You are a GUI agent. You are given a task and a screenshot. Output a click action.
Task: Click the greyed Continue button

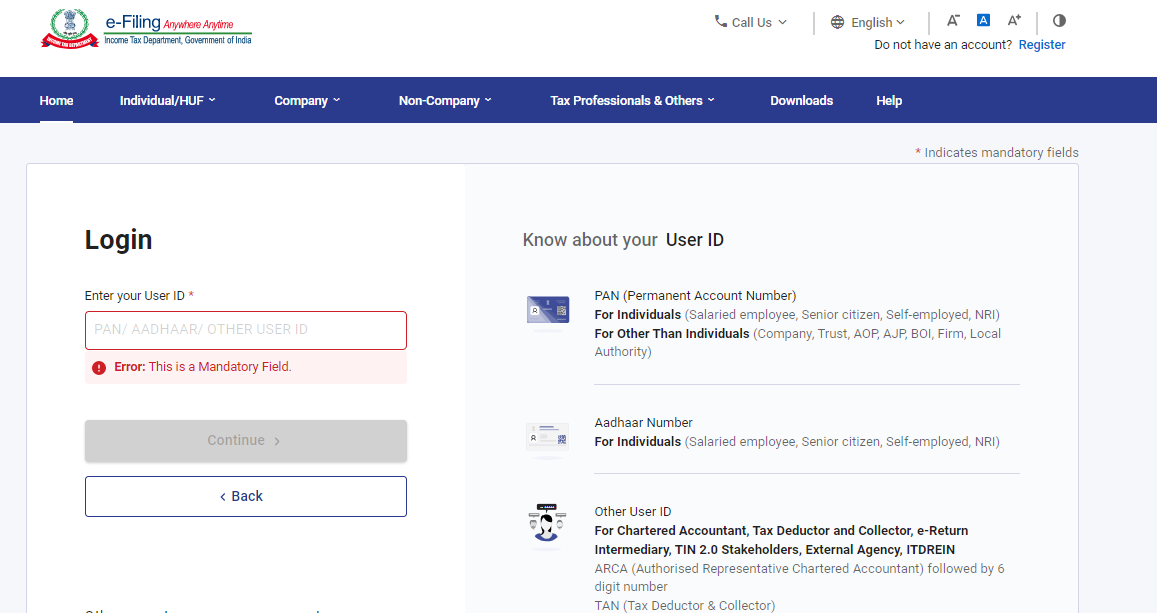click(246, 440)
